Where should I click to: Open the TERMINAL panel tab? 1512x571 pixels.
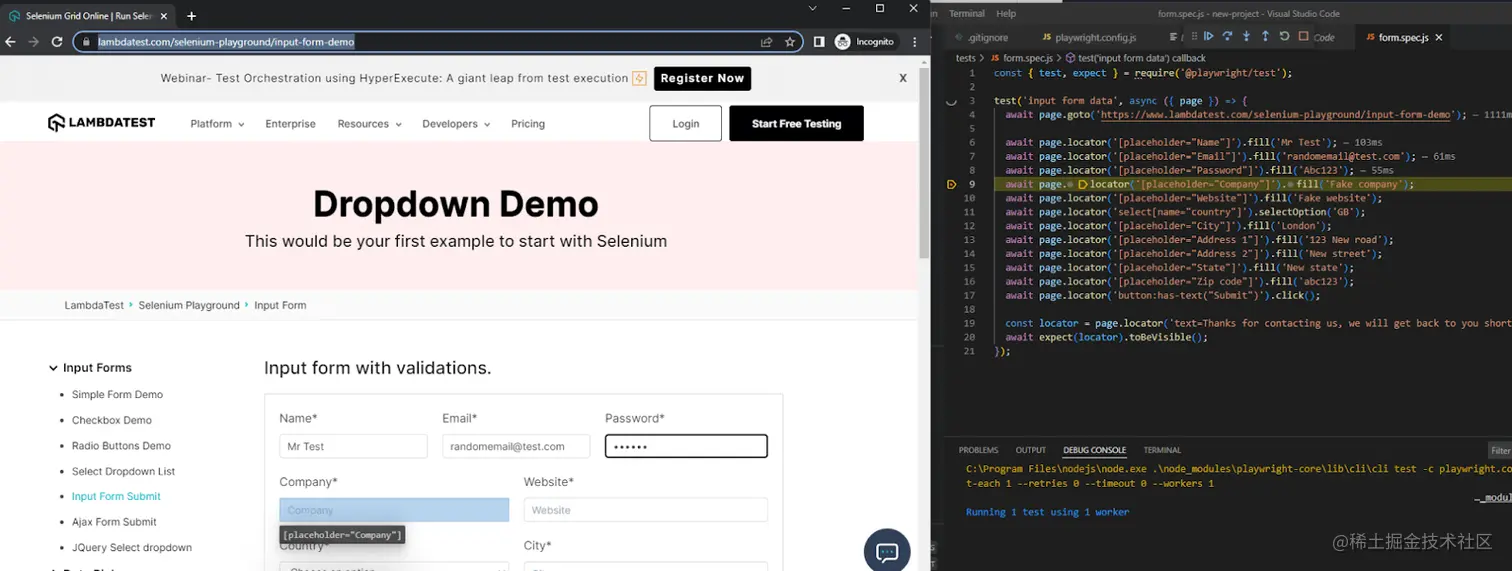tap(1162, 450)
